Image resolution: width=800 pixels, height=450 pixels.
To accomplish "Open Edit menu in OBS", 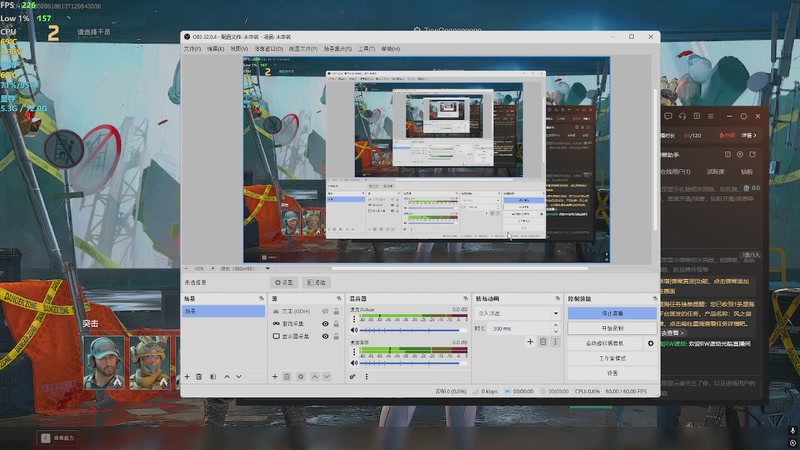I will (x=215, y=49).
